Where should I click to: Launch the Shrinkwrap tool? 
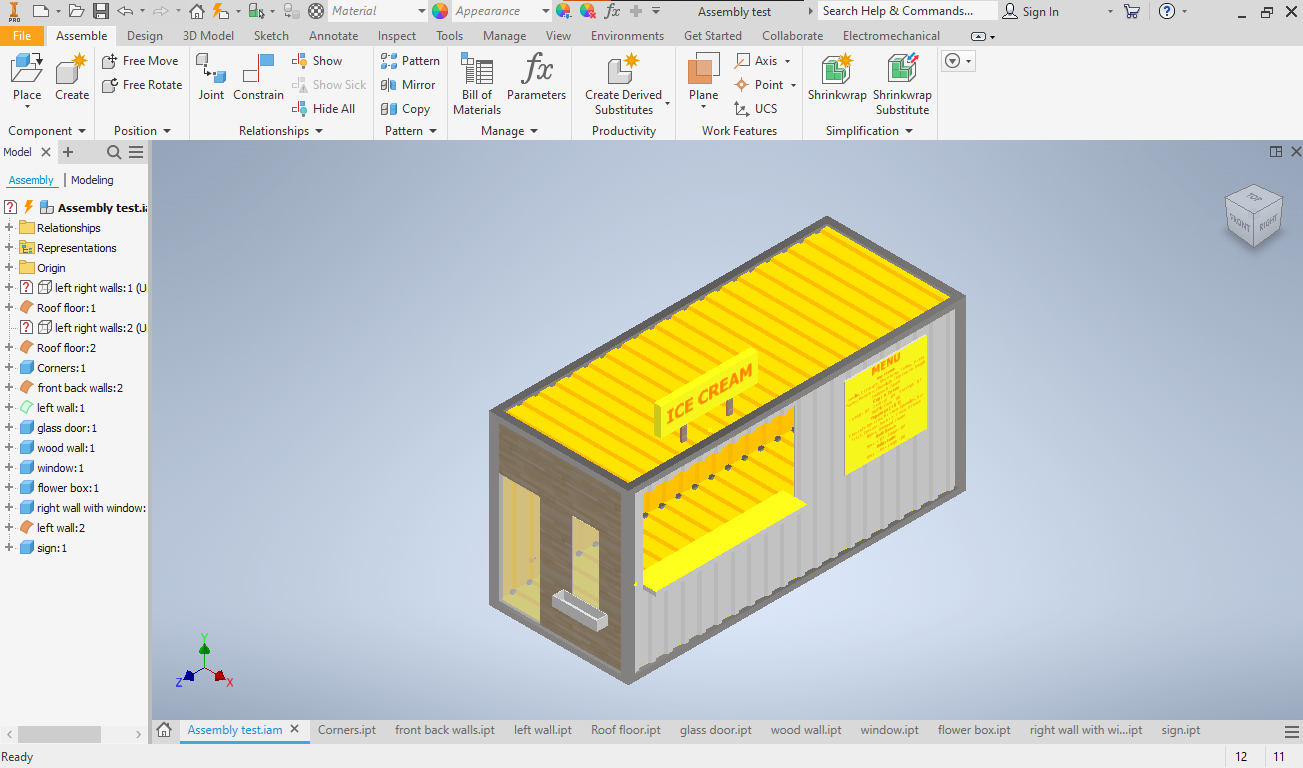[837, 79]
